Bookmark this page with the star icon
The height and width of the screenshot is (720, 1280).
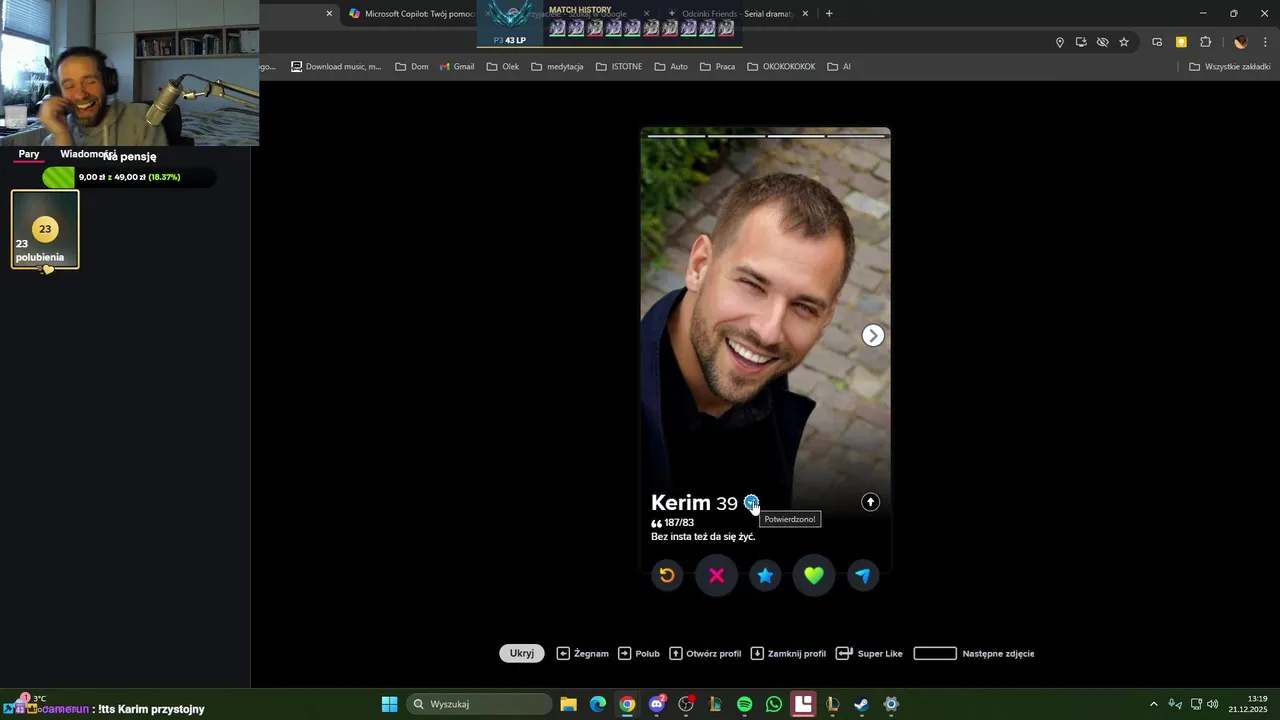1124,42
